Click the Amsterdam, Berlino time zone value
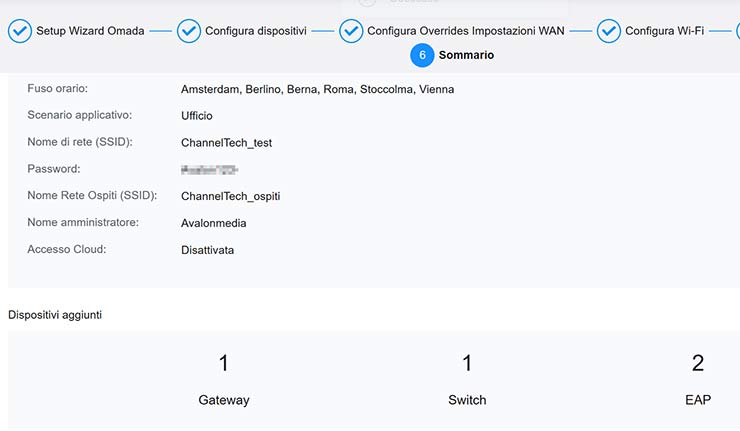 (317, 89)
